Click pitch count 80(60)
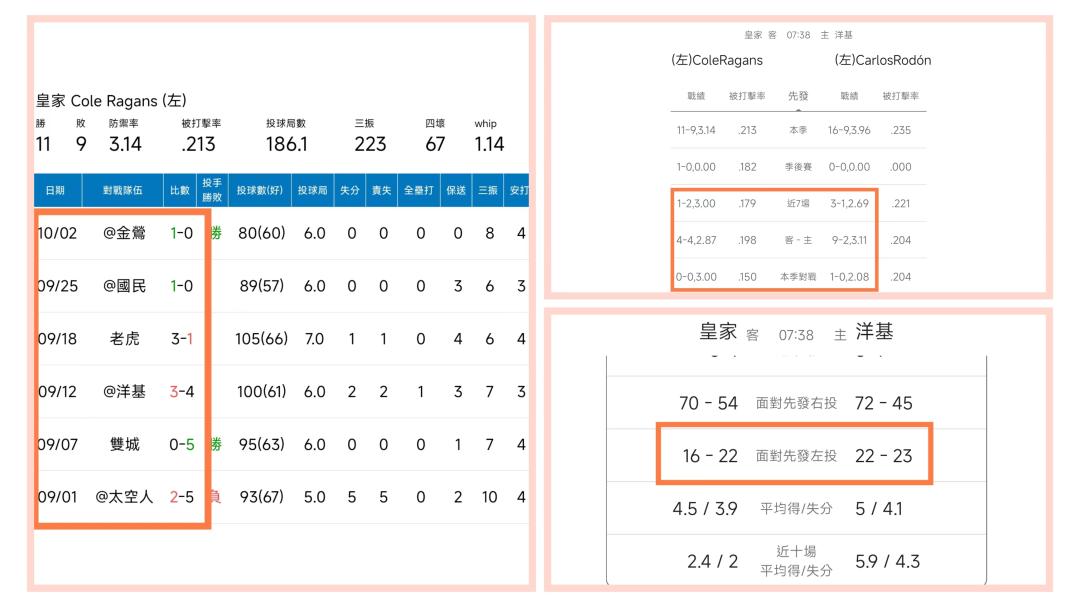Image resolution: width=1080 pixels, height=607 pixels. (x=262, y=234)
